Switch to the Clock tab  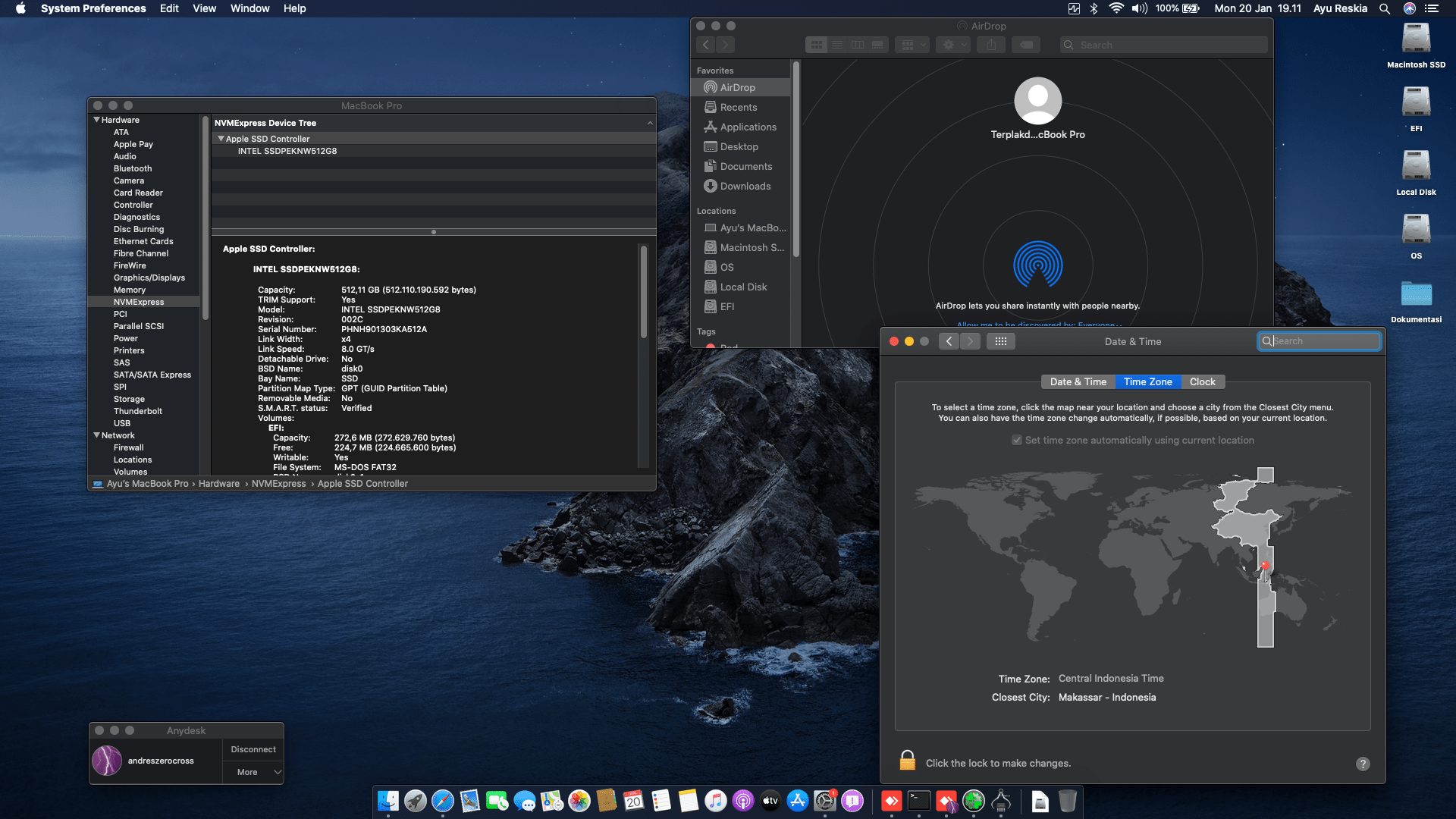[1202, 381]
